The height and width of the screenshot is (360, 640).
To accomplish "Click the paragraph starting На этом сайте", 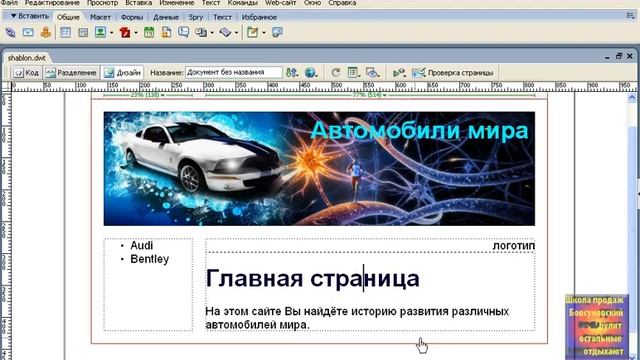I will pyautogui.click(x=357, y=318).
